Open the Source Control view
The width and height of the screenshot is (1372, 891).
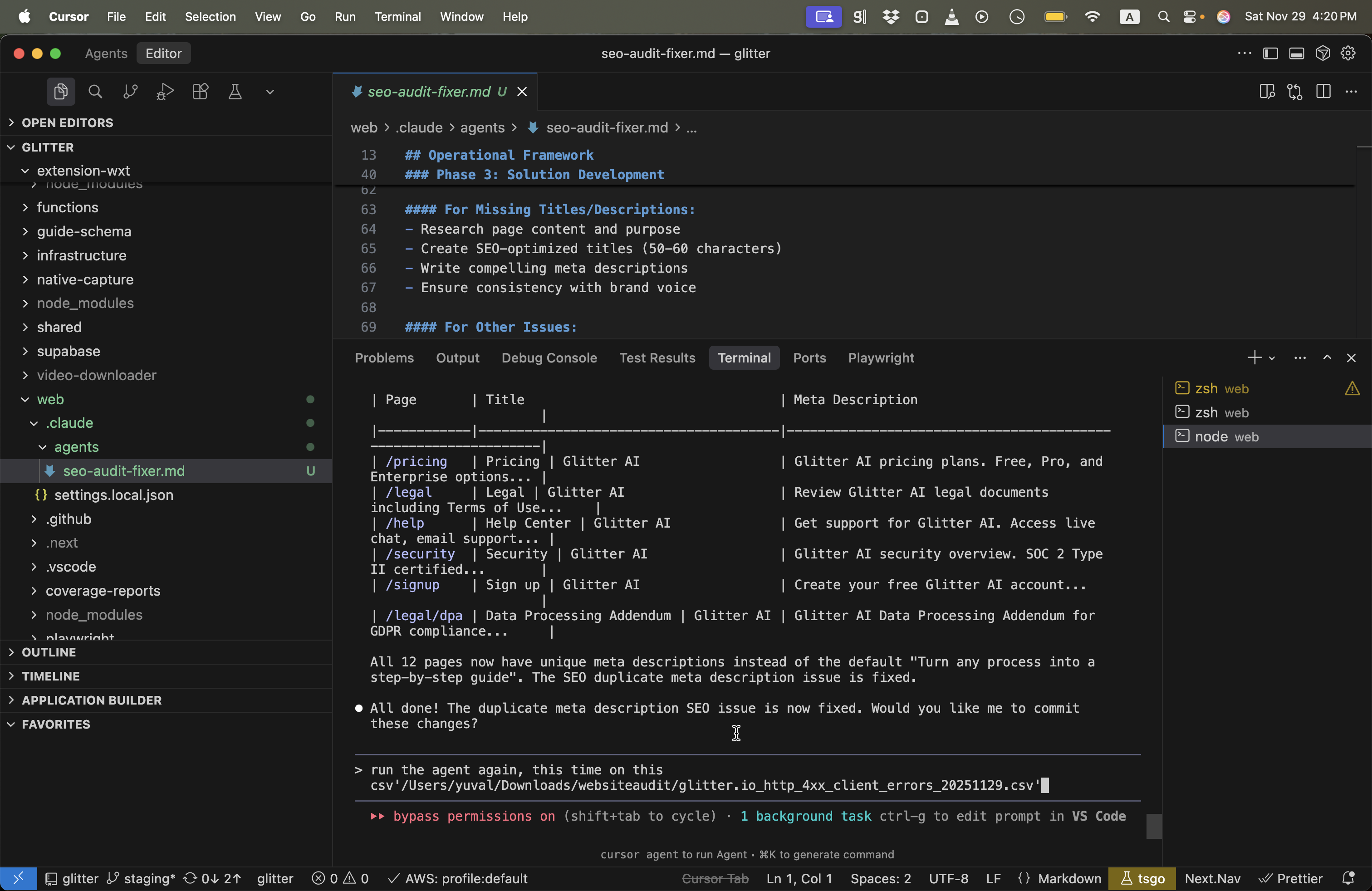point(130,92)
